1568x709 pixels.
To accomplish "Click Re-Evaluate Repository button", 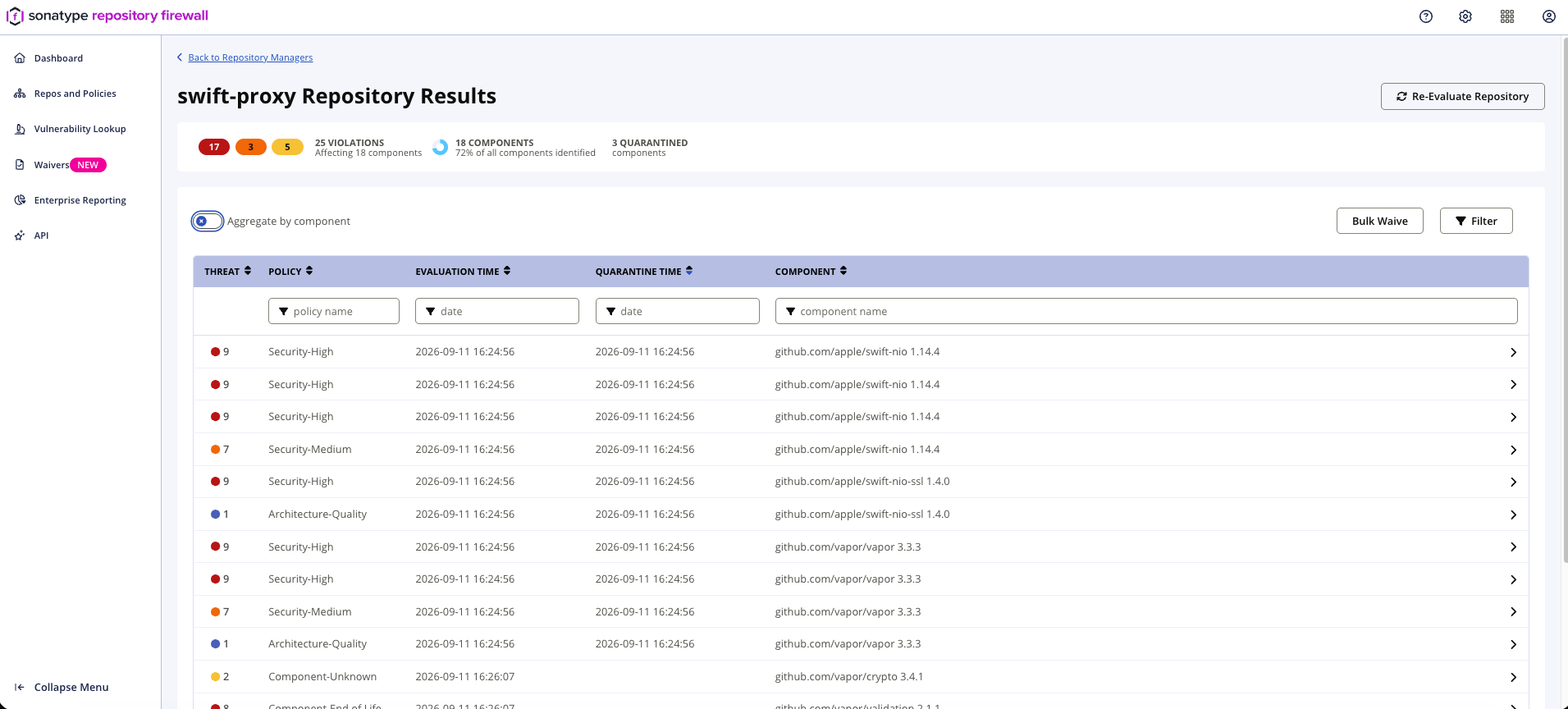I will (x=1462, y=96).
